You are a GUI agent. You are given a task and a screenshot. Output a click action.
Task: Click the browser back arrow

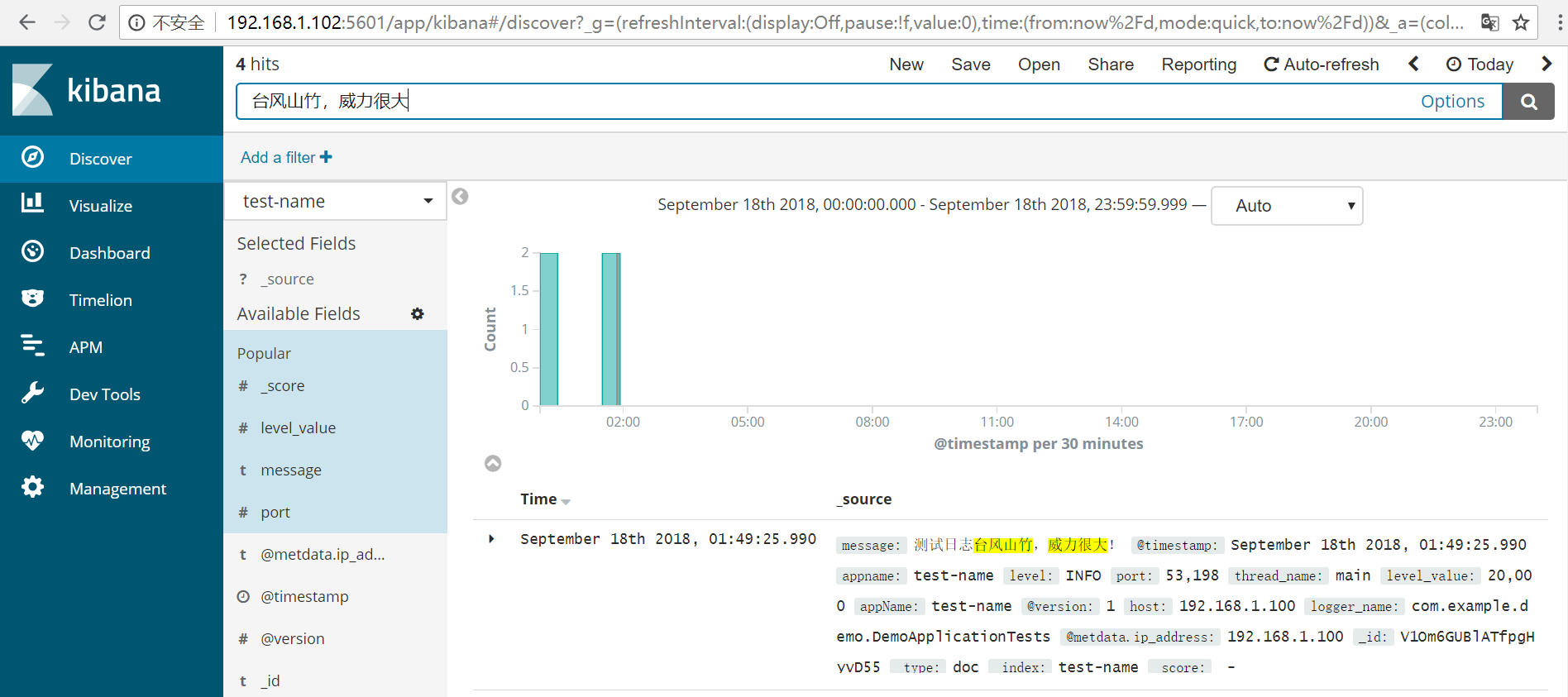(27, 22)
